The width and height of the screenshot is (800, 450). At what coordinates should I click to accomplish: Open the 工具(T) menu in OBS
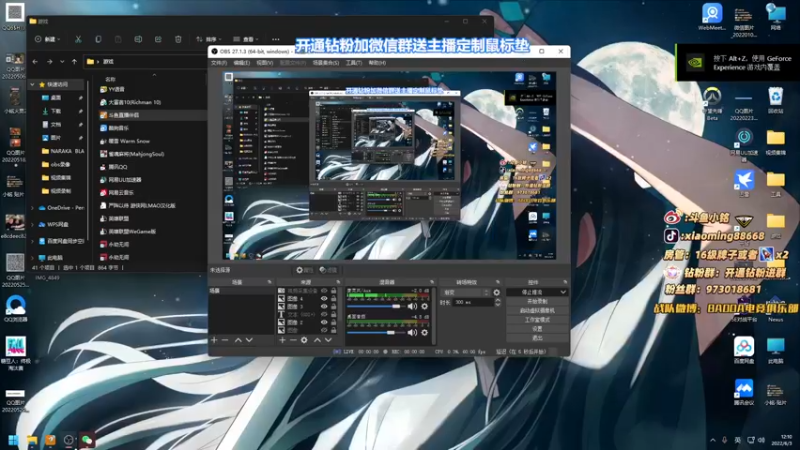pyautogui.click(x=354, y=63)
